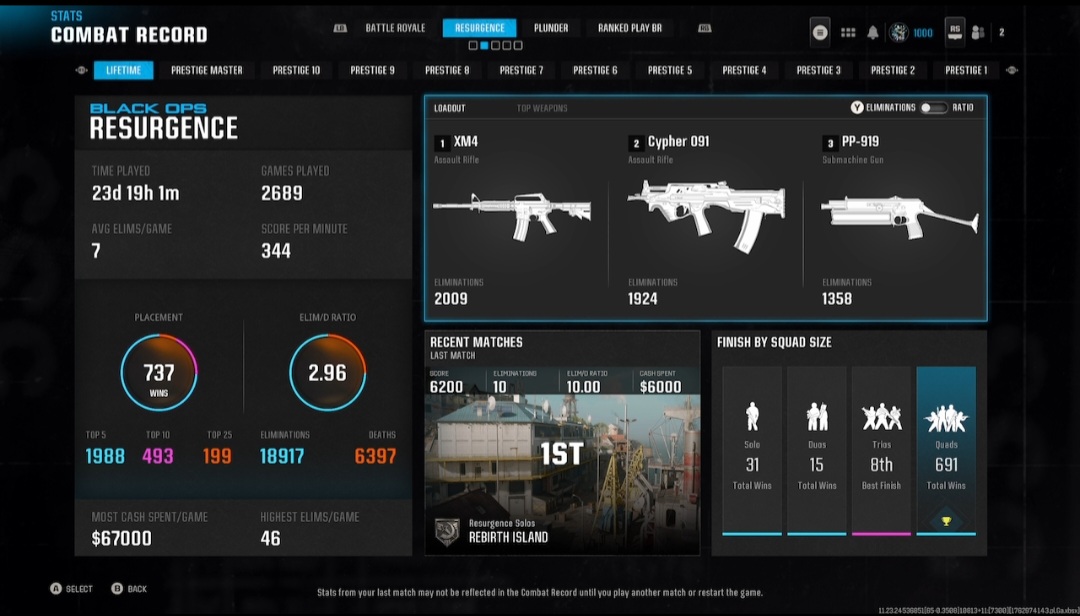Open the social friends icon

pyautogui.click(x=978, y=33)
